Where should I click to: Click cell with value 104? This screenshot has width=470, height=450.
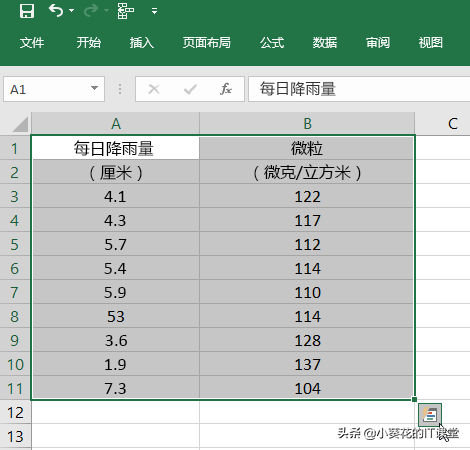307,388
